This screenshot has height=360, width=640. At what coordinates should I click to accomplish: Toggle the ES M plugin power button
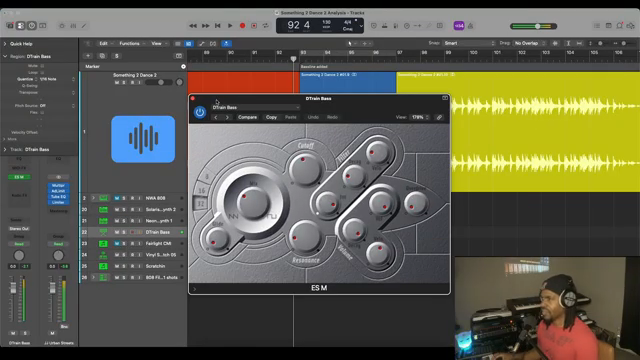pos(200,112)
